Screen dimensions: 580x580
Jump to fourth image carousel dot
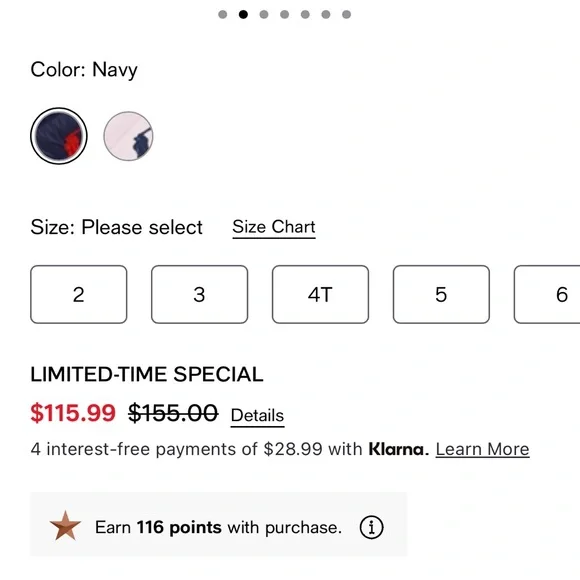coord(284,14)
